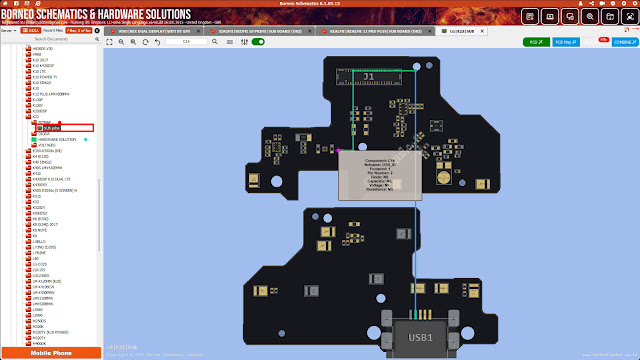Screen dimensions: 640x360
Task: Close the VIVO NEX Dual Display tab
Action: [198, 31]
